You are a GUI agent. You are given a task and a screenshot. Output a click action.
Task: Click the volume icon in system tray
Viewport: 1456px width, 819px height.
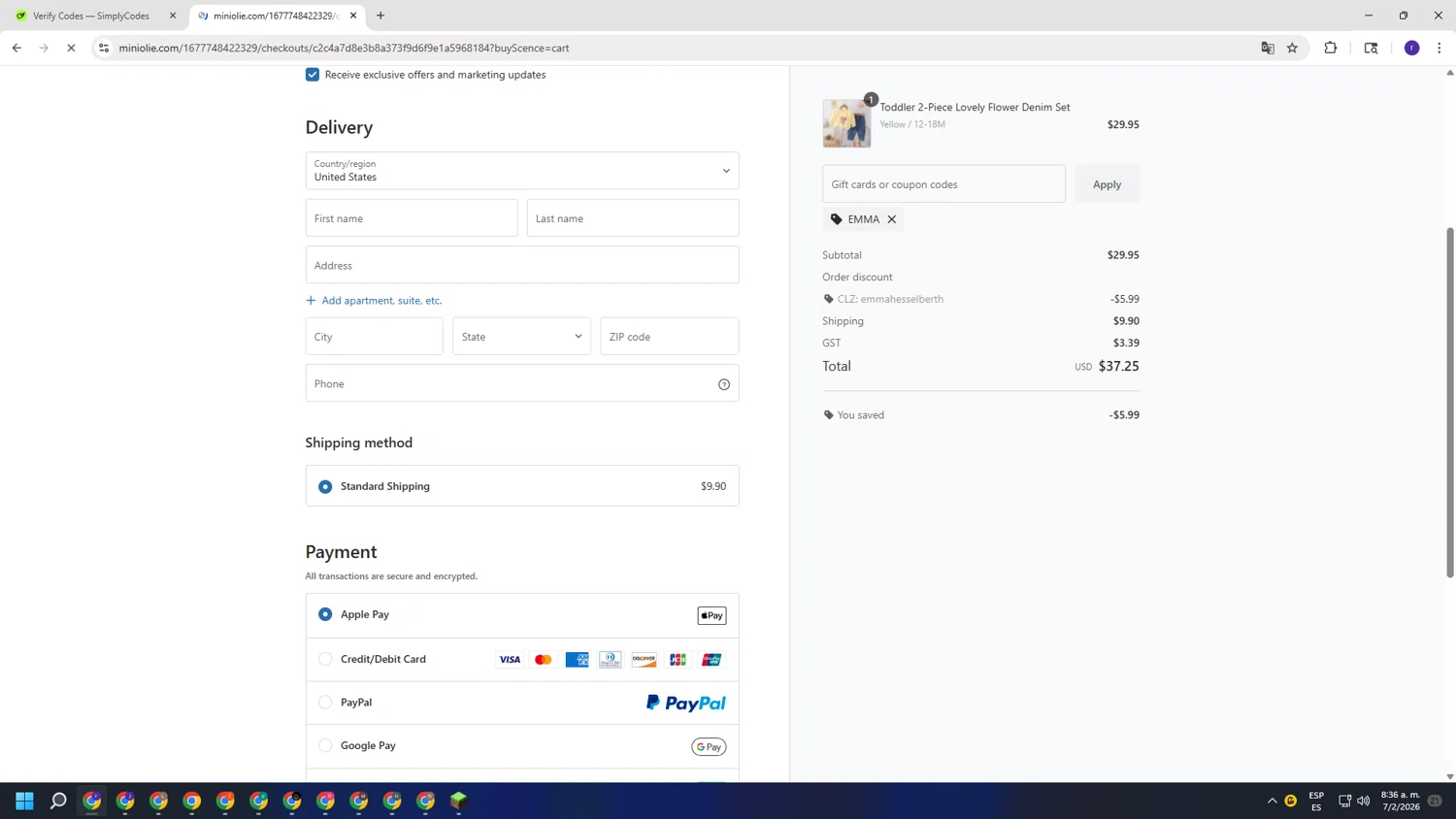(x=1364, y=801)
